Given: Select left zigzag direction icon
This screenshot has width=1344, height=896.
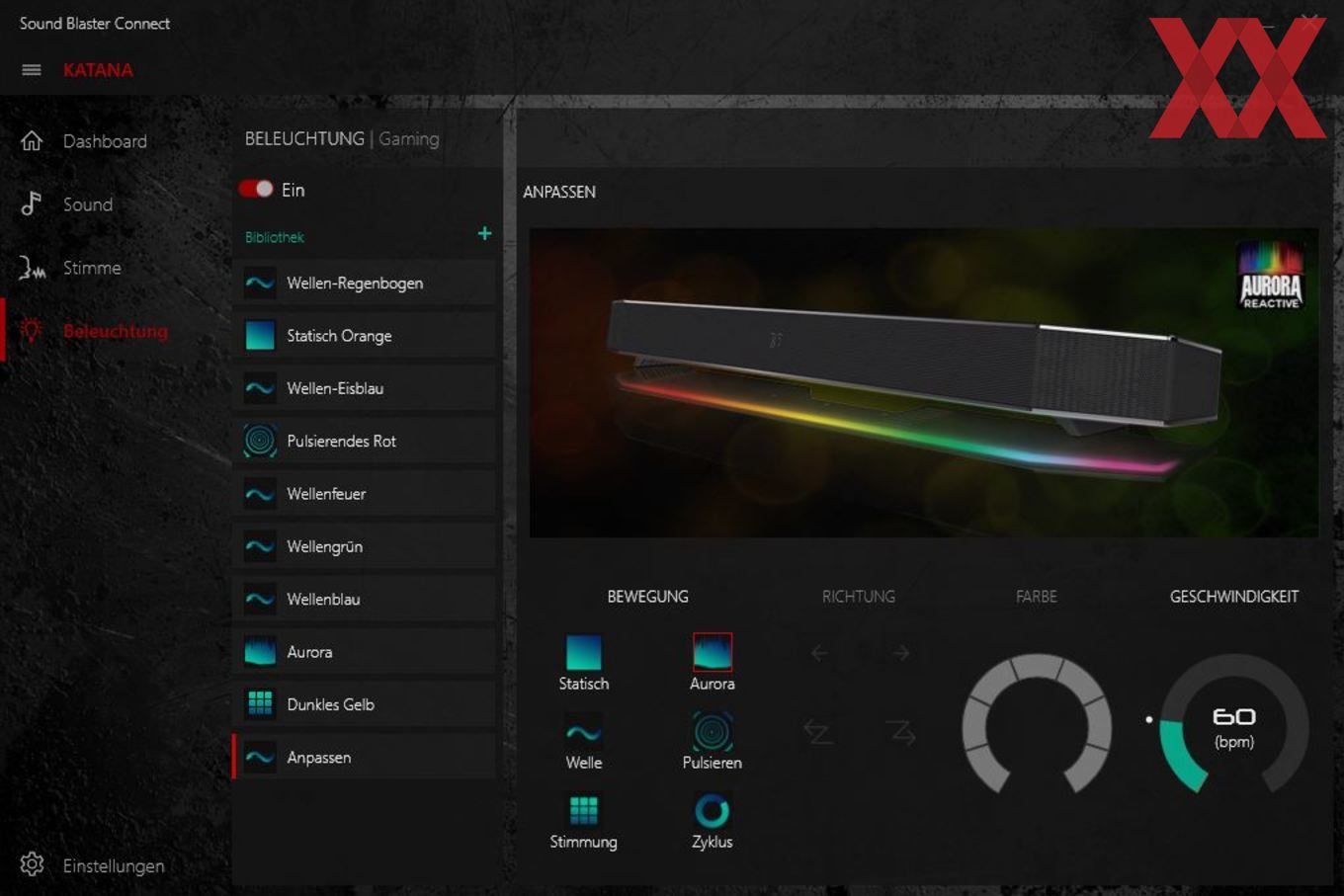Looking at the screenshot, I should [x=818, y=732].
